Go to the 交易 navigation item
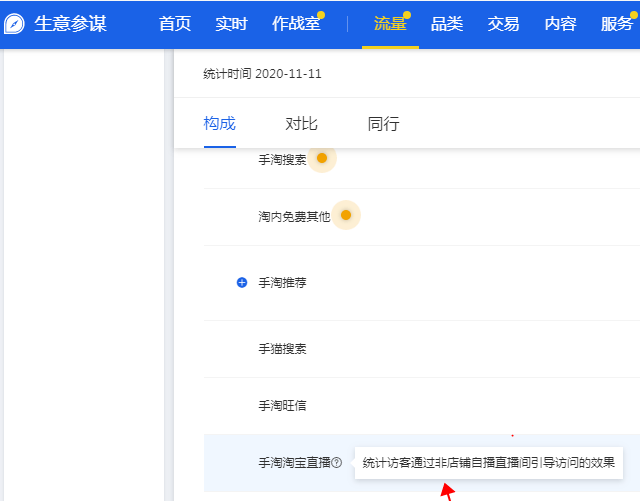Screen dimensions: 640x501 click(x=503, y=24)
